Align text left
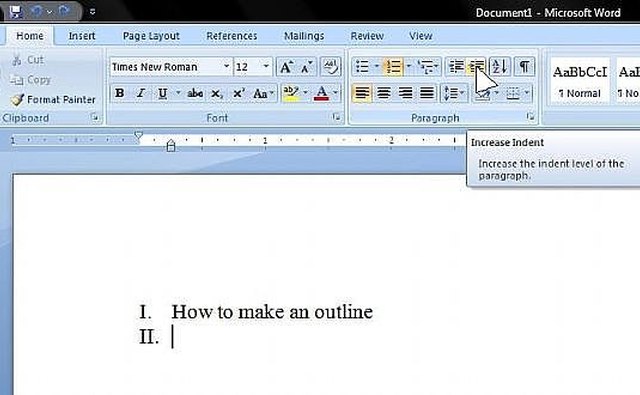The width and height of the screenshot is (640, 395). tap(362, 93)
